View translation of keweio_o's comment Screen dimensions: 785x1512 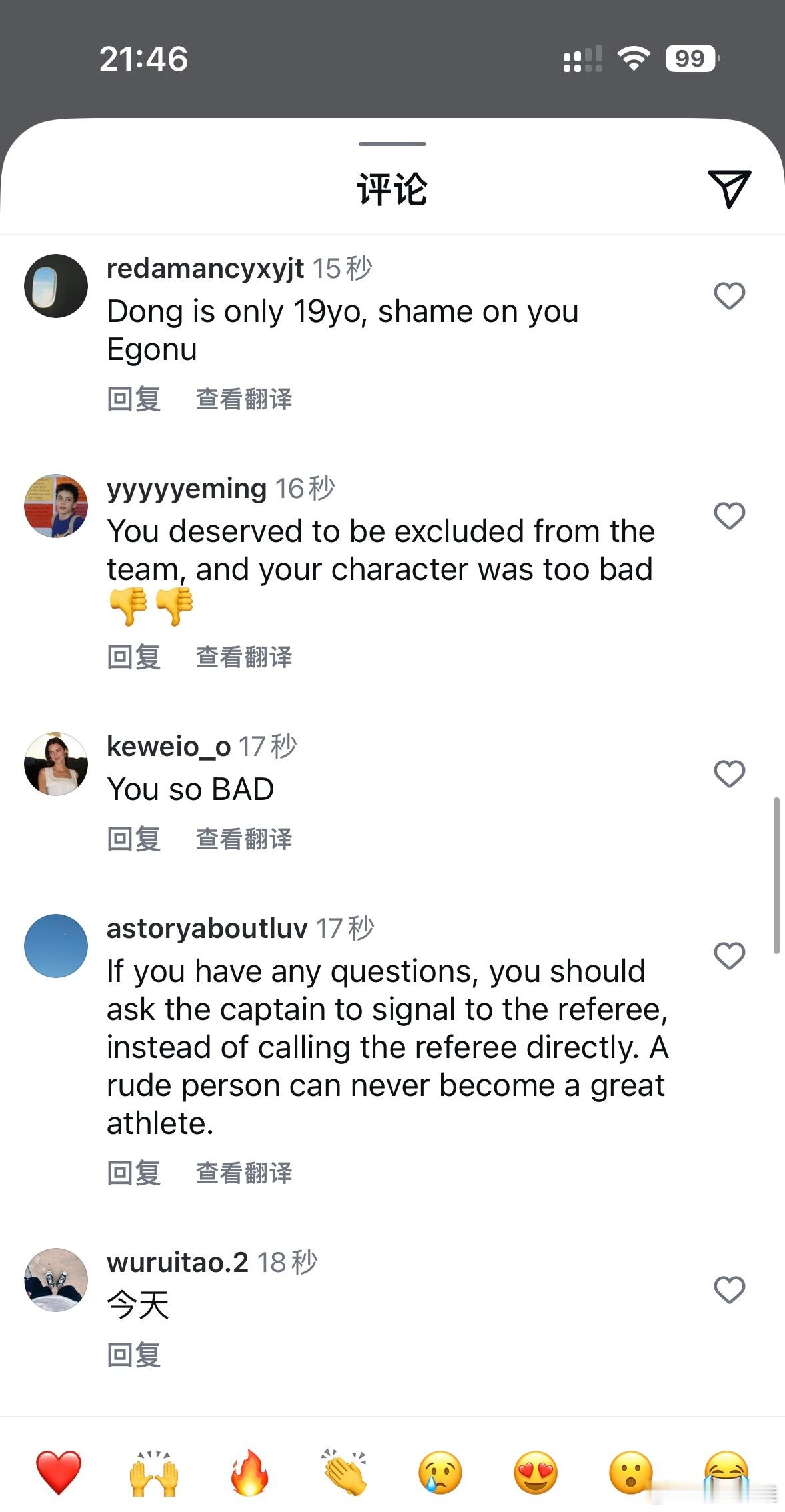pyautogui.click(x=244, y=839)
